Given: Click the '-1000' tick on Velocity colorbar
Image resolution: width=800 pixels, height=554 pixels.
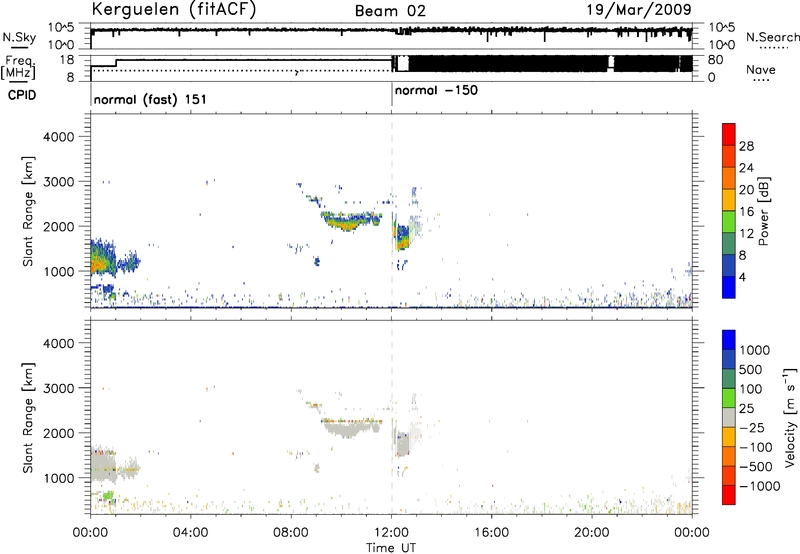Looking at the screenshot, I should point(760,486).
